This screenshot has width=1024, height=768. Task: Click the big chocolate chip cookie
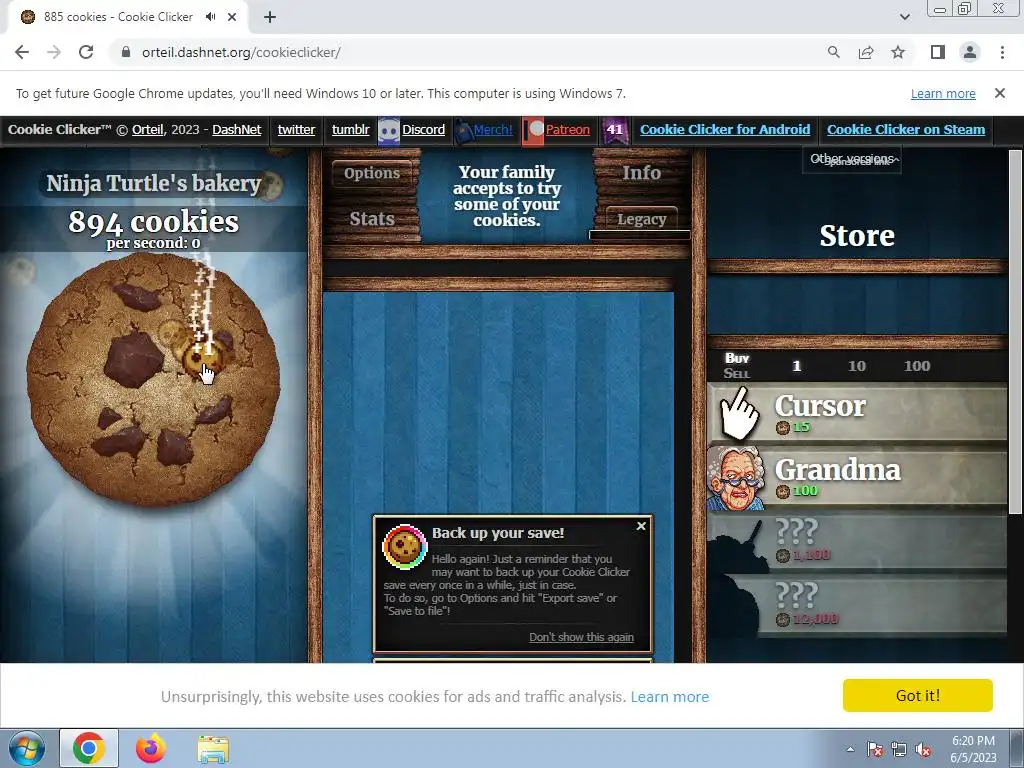153,379
